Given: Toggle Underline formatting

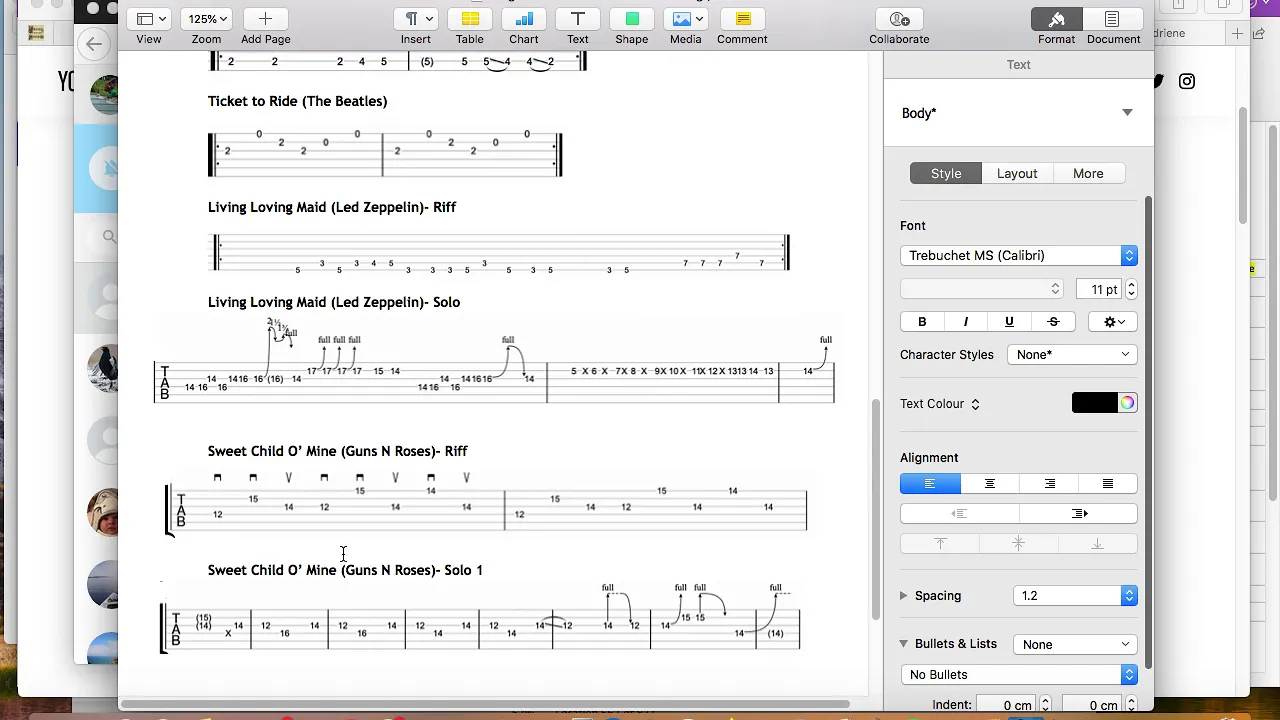Looking at the screenshot, I should click(1009, 321).
